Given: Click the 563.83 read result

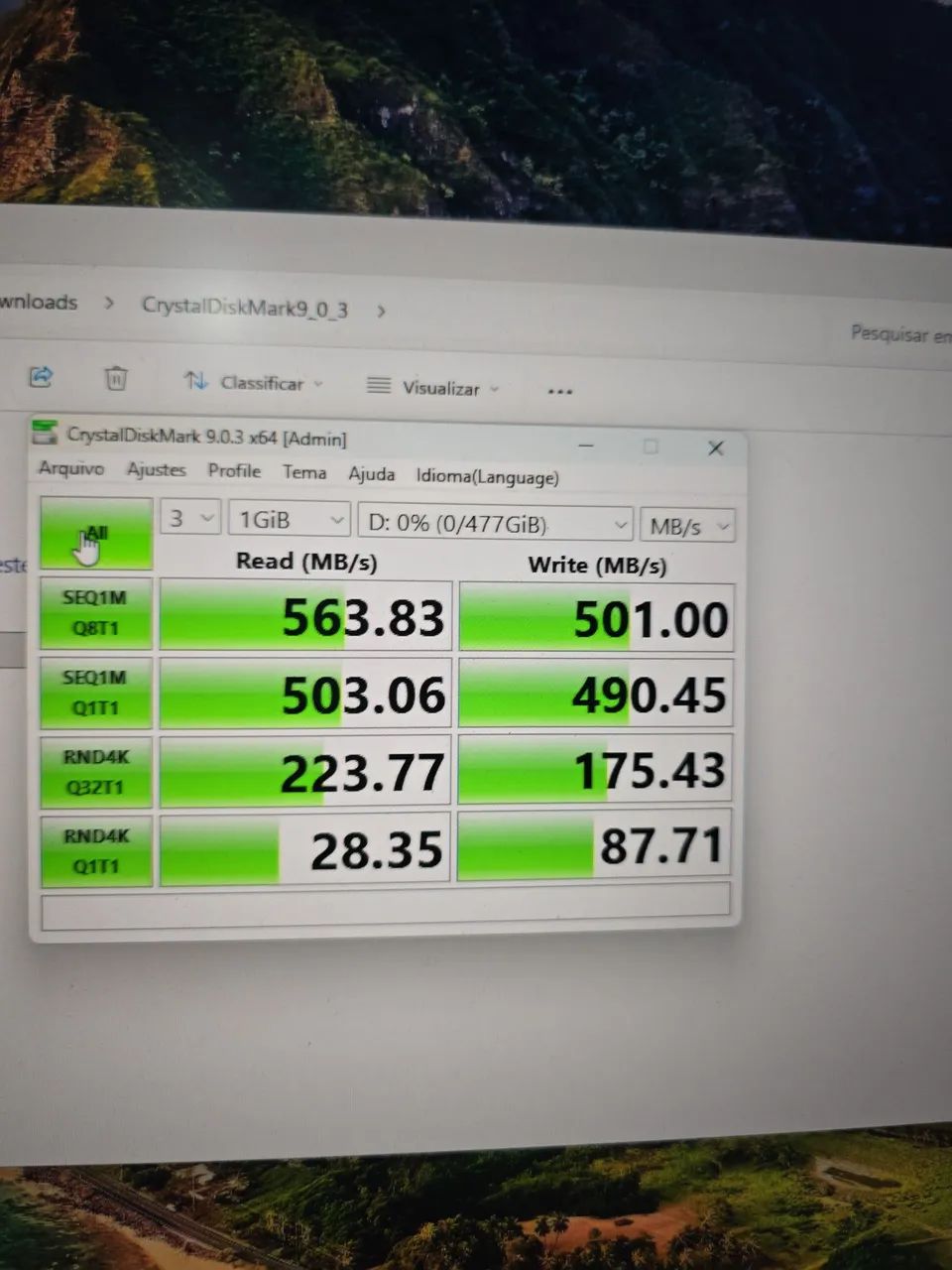Looking at the screenshot, I should point(305,615).
